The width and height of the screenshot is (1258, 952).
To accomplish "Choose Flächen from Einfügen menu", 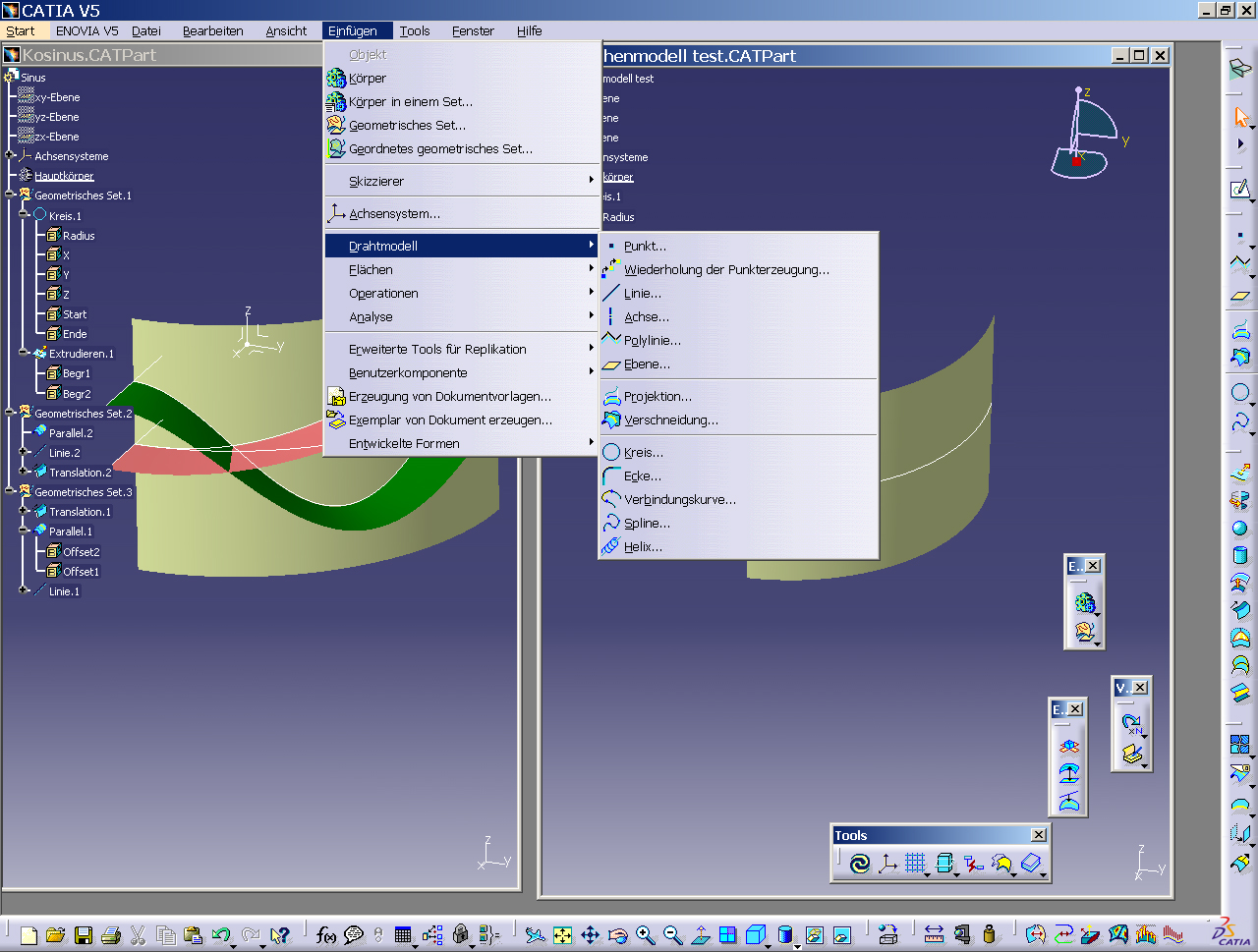I will pos(462,269).
